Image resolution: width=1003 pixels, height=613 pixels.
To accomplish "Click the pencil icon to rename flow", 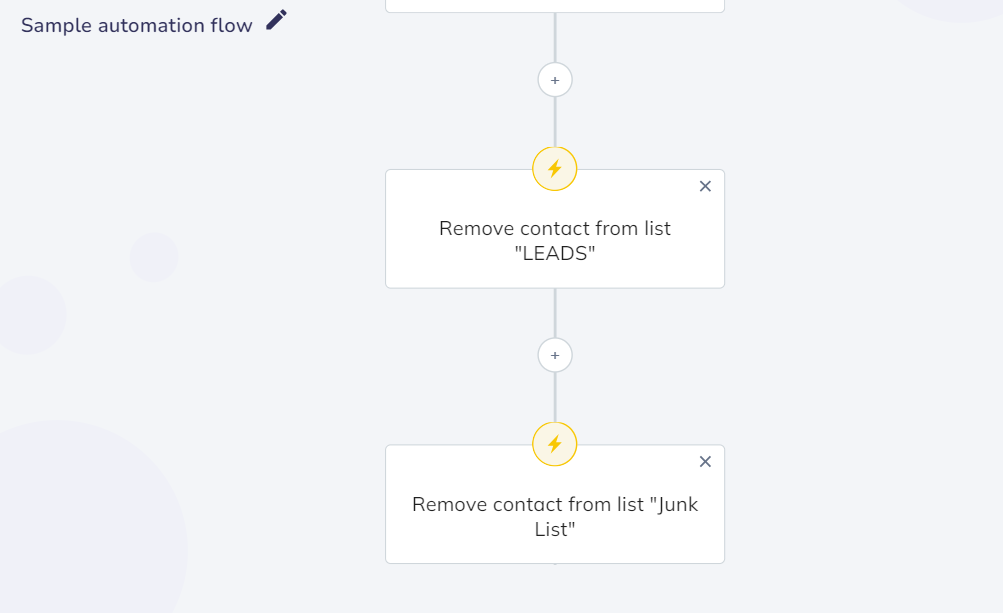I will 276,20.
